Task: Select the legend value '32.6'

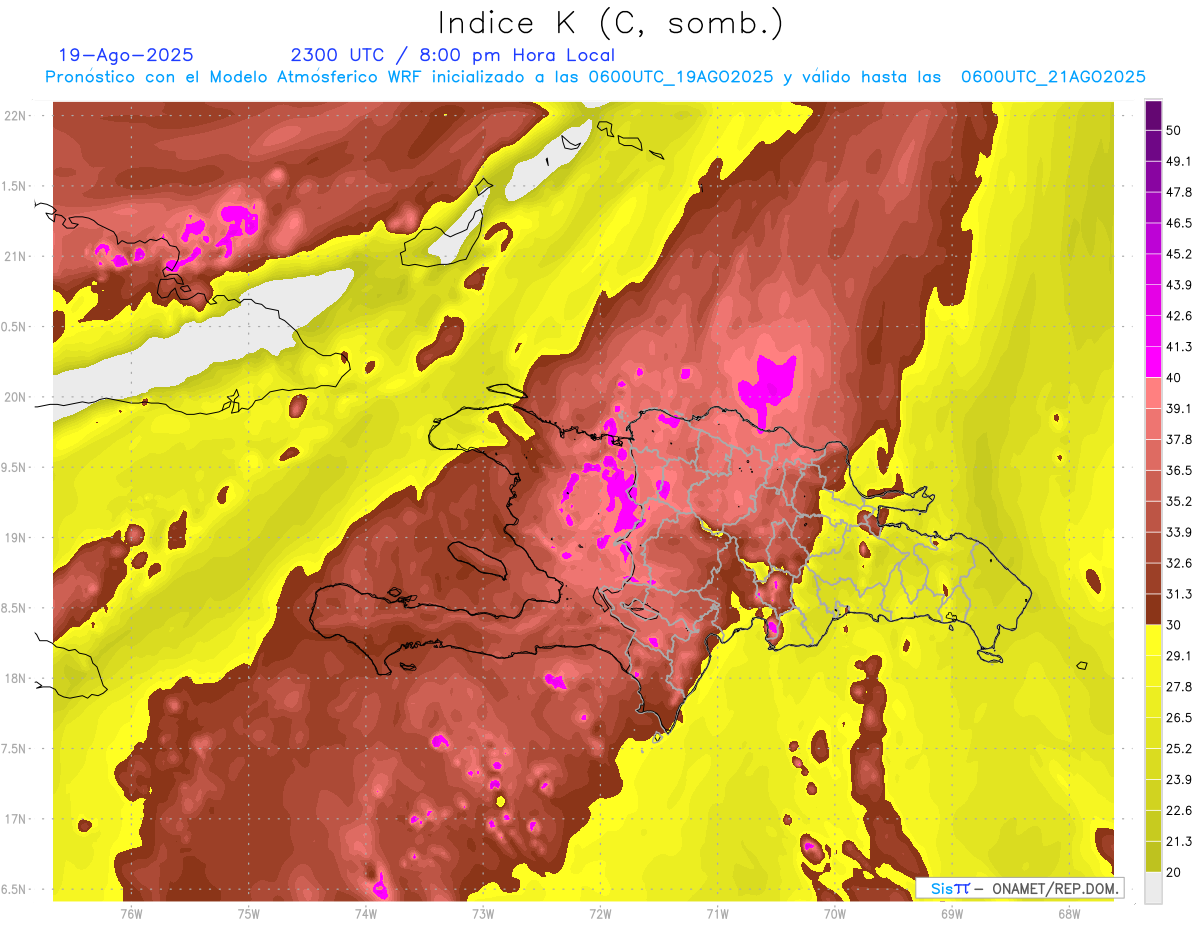Action: (1179, 564)
